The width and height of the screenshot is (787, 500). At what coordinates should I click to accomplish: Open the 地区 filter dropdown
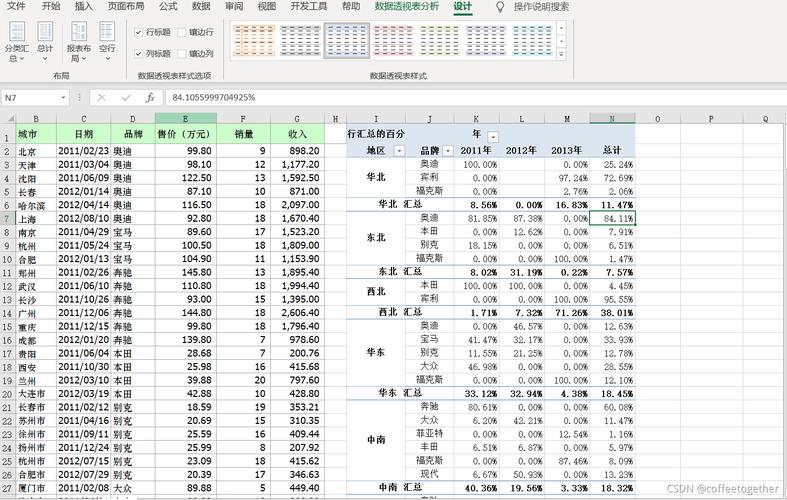click(399, 151)
